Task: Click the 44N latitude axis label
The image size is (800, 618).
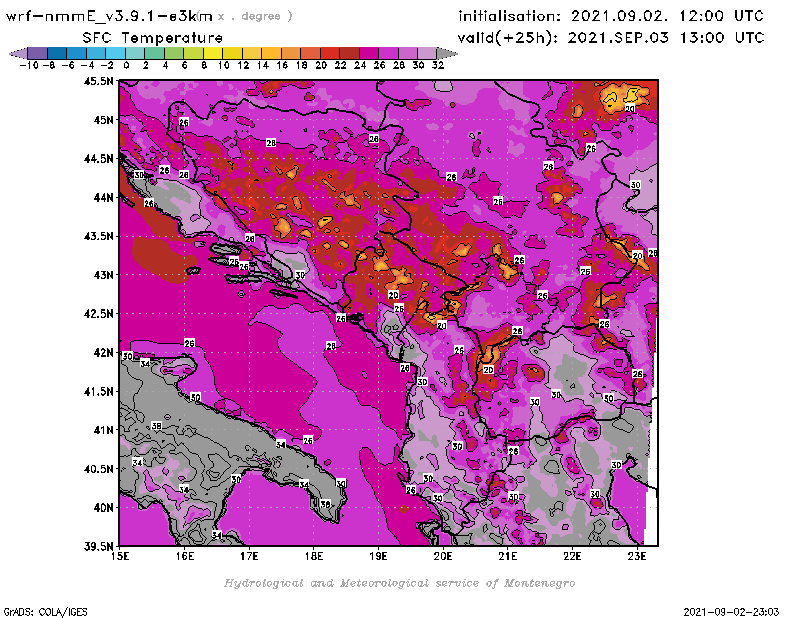Action: [x=103, y=197]
